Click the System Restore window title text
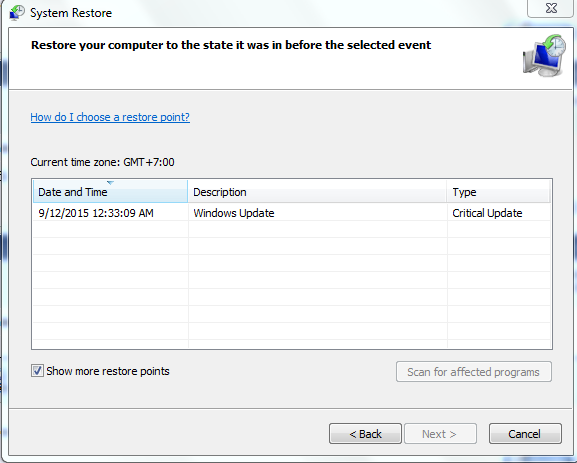Image resolution: width=577 pixels, height=463 pixels. (71, 13)
